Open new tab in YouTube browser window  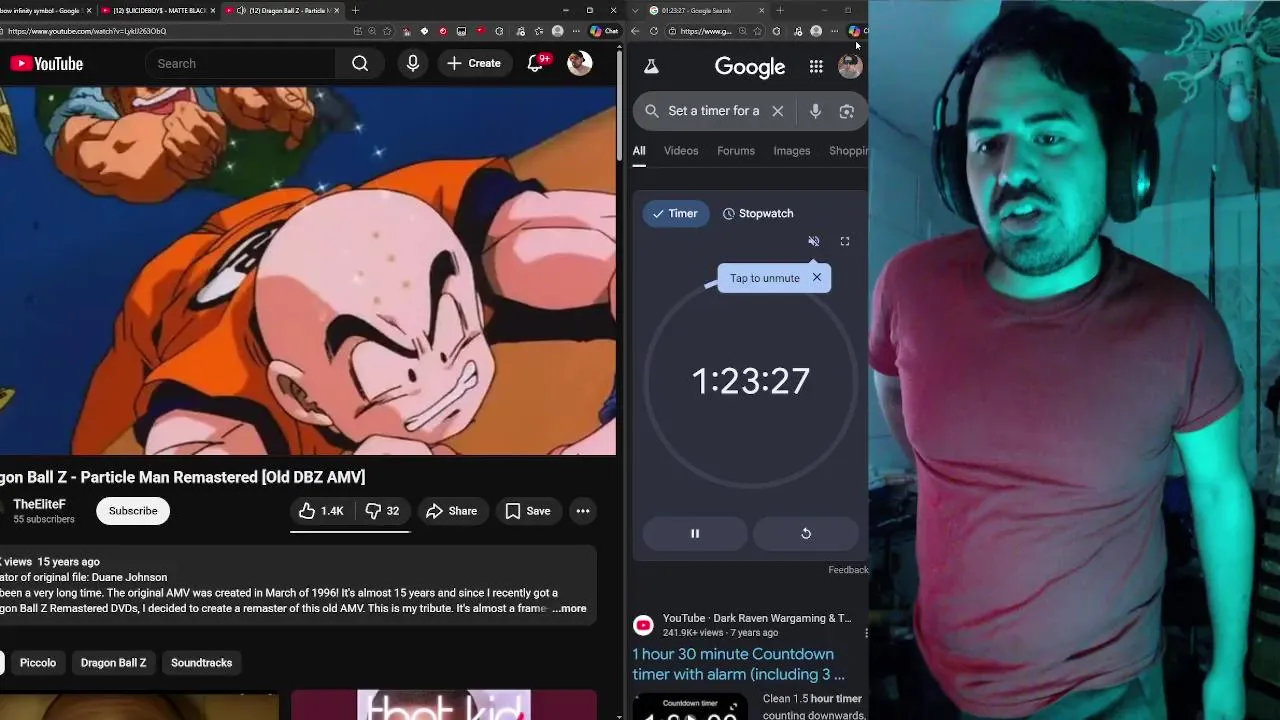(x=355, y=10)
